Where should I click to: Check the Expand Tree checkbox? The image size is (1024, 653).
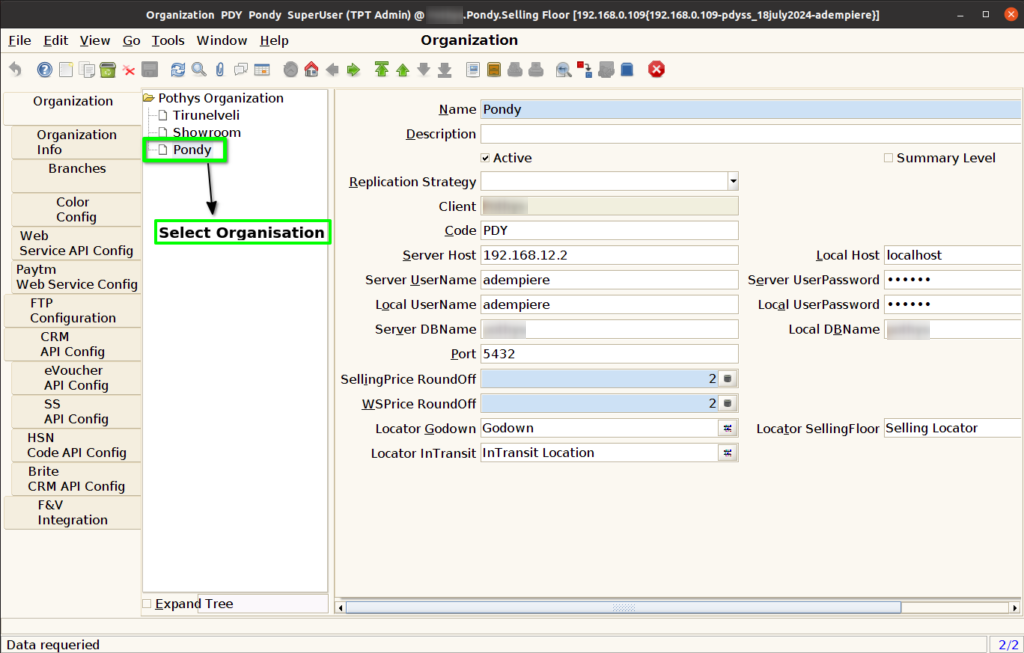pyautogui.click(x=147, y=604)
